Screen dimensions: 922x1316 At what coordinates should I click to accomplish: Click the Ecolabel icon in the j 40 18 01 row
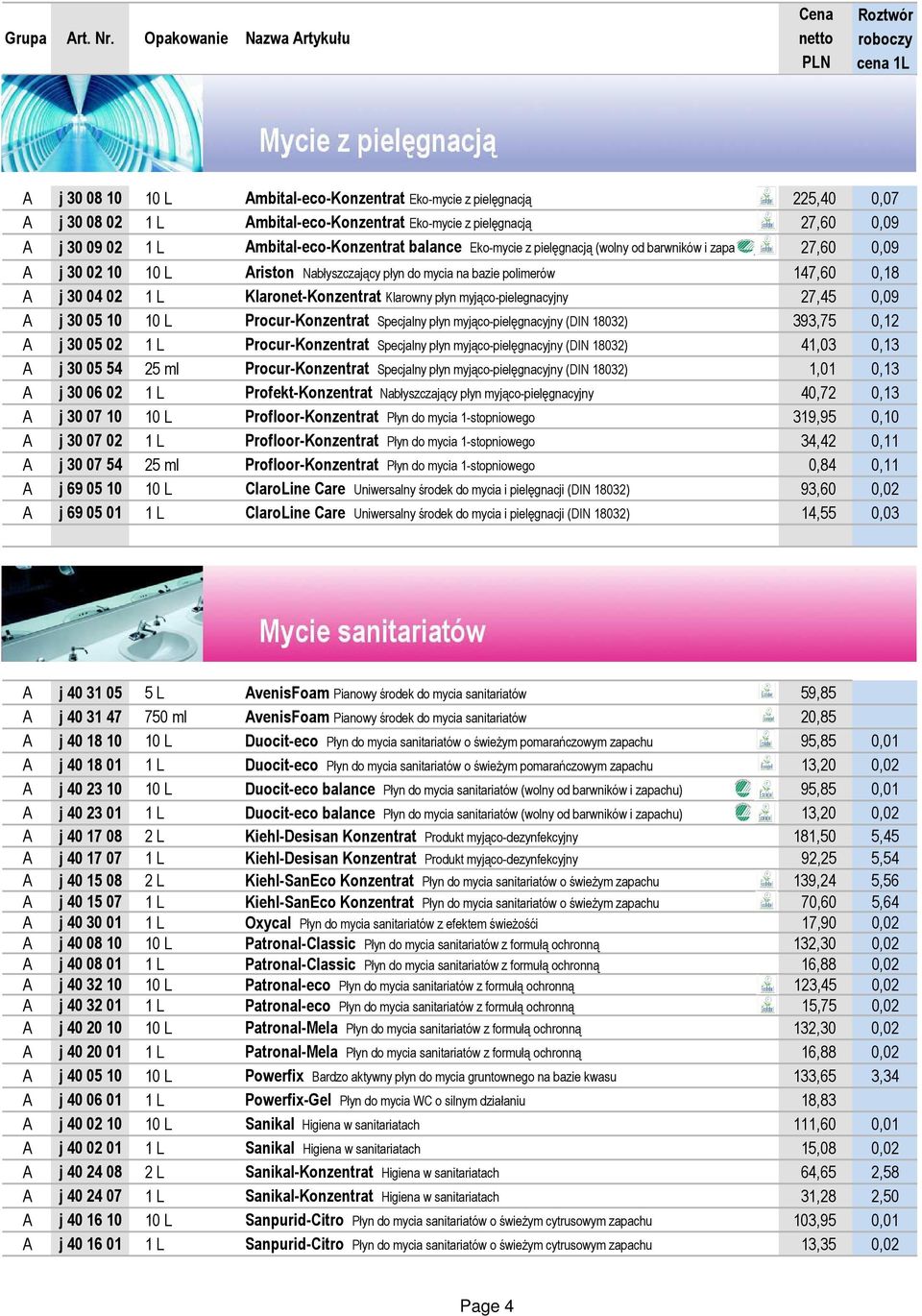tap(766, 764)
